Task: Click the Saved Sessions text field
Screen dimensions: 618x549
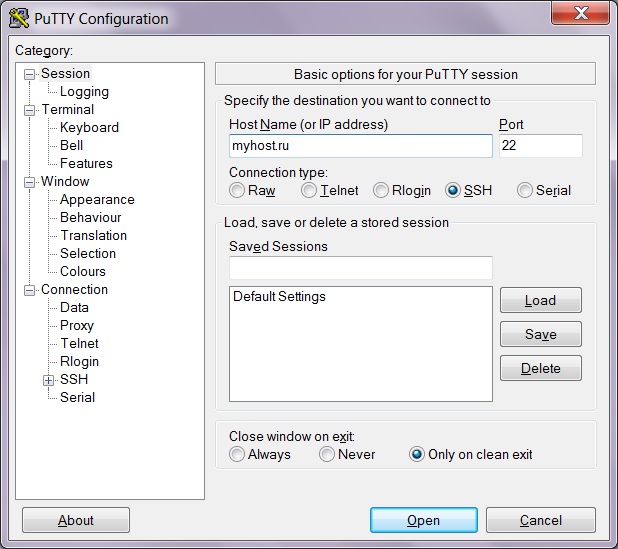Action: pyautogui.click(x=361, y=268)
